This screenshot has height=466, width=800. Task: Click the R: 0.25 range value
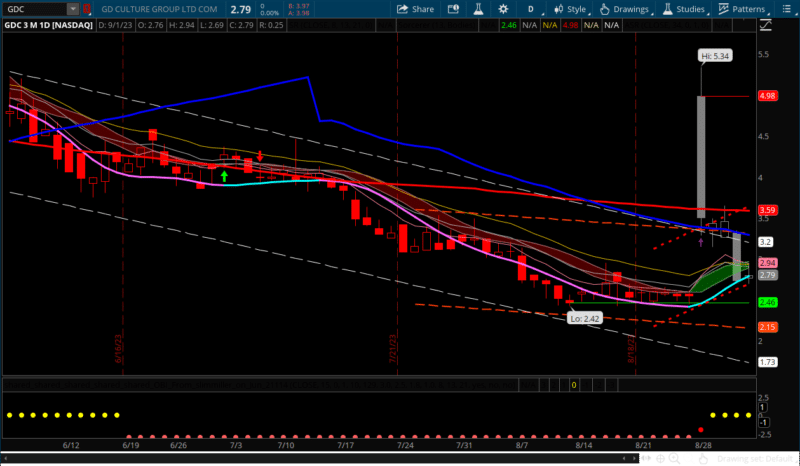tap(271, 24)
